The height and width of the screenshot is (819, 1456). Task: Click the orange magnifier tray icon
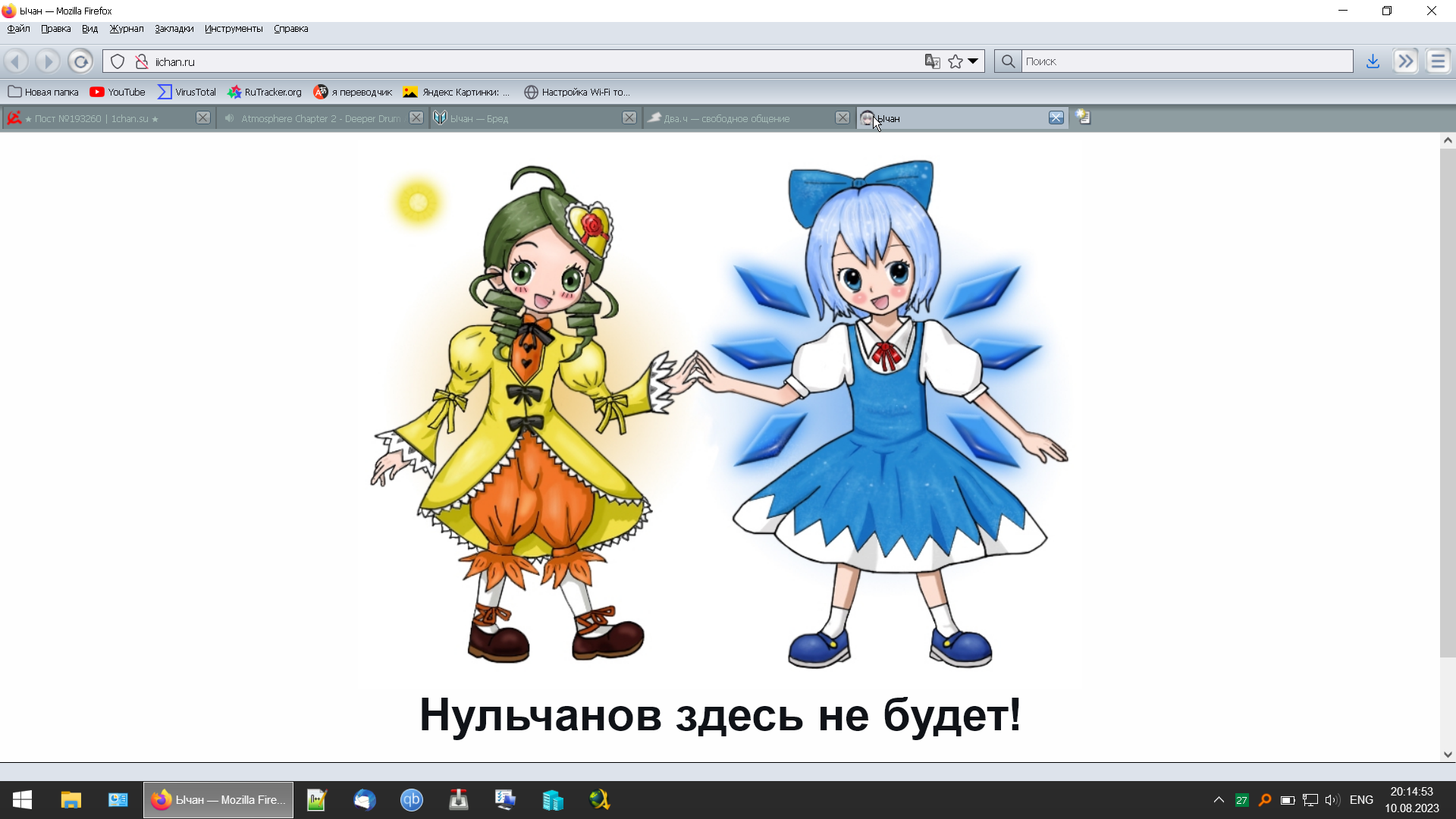1264,800
